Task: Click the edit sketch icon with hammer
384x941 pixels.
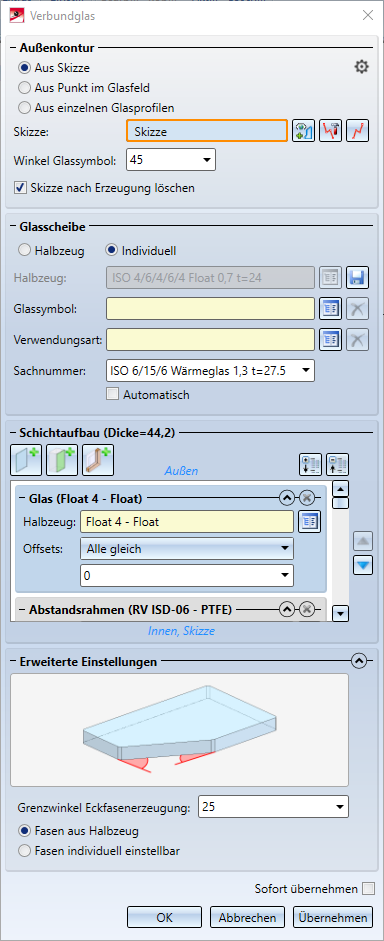Action: pyautogui.click(x=331, y=131)
